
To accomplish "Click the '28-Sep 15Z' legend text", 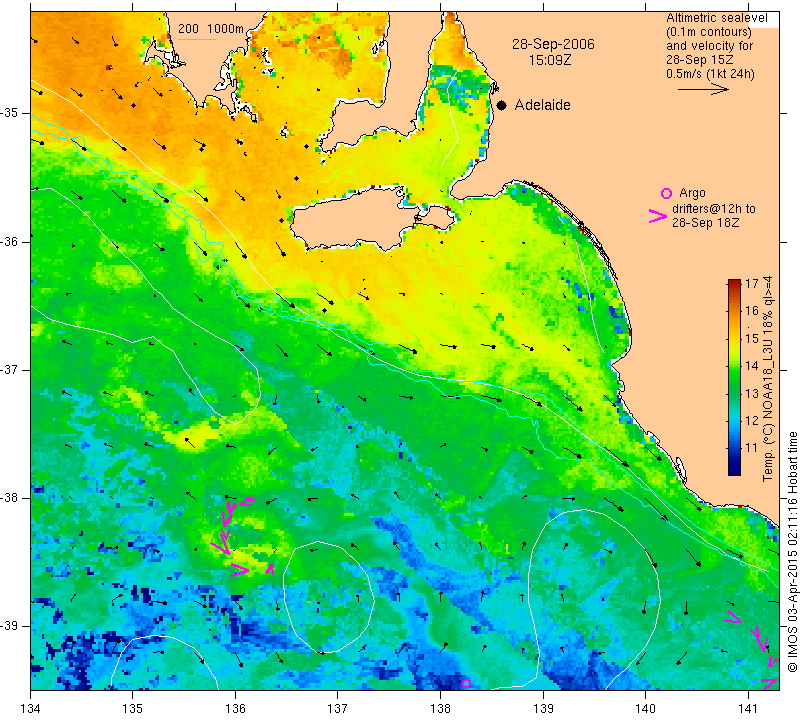I will click(x=699, y=60).
